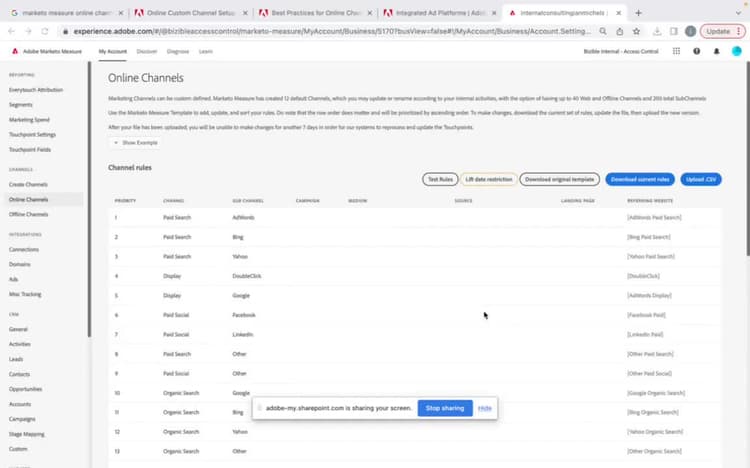Open Touchpoint Settings in the sidebar
The width and height of the screenshot is (750, 468).
(33, 134)
